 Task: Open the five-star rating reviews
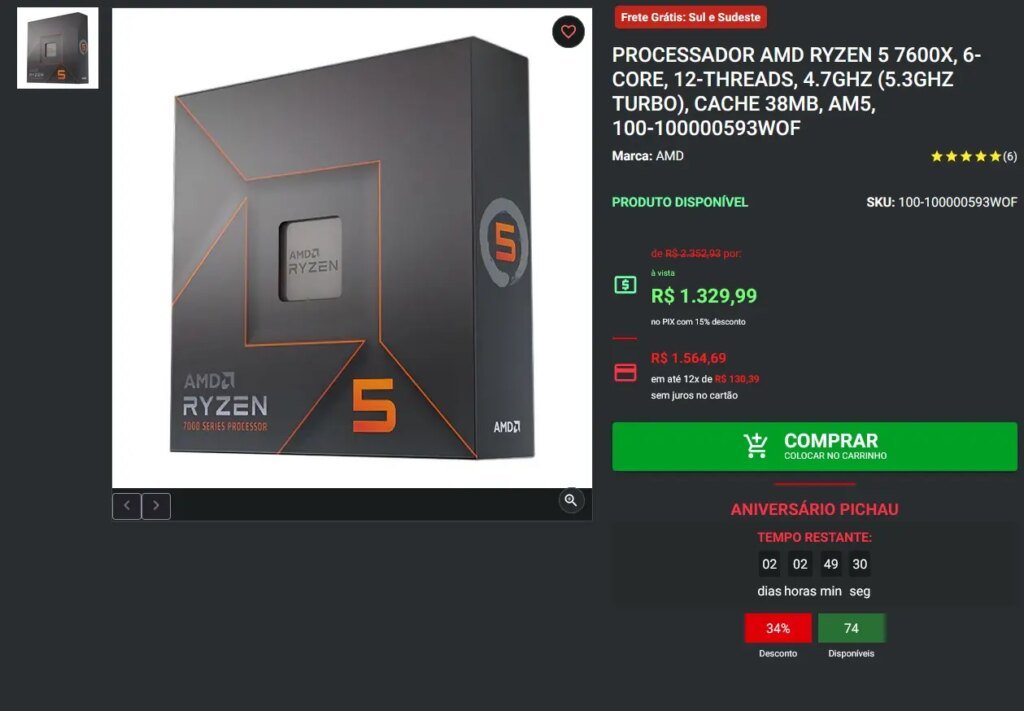coord(966,156)
